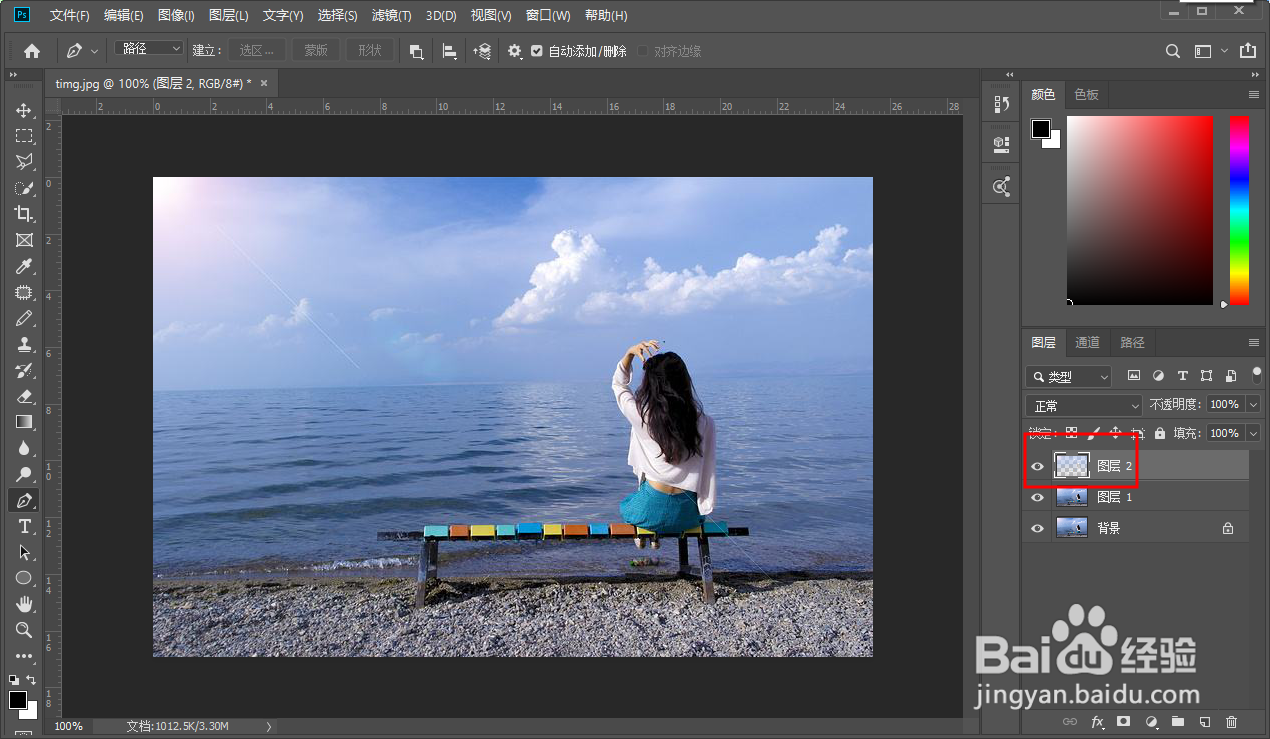This screenshot has width=1270, height=739.
Task: Select the Polygonal Lasso tool
Action: [24, 161]
